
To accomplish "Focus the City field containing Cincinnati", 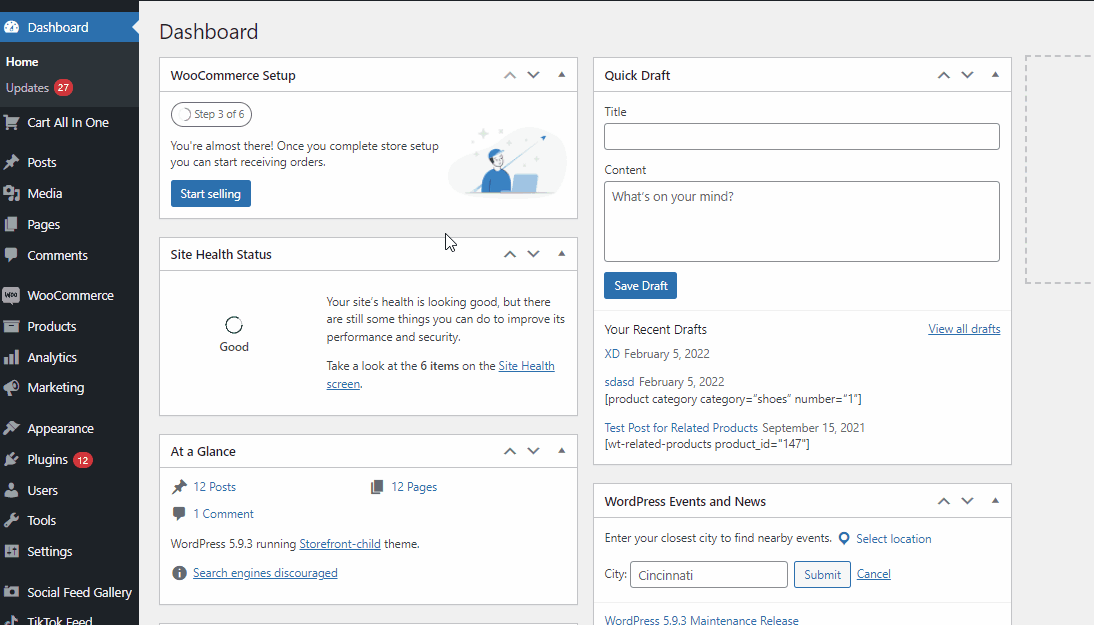I will (x=709, y=575).
